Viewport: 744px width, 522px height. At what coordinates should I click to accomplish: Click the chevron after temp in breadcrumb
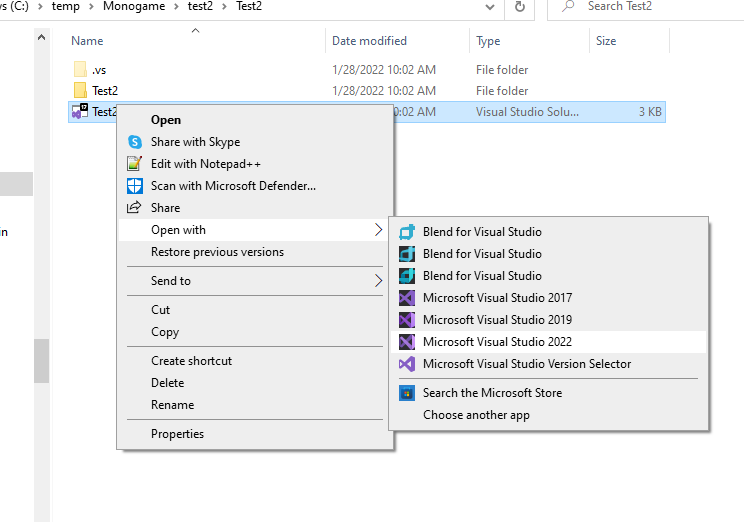[91, 7]
